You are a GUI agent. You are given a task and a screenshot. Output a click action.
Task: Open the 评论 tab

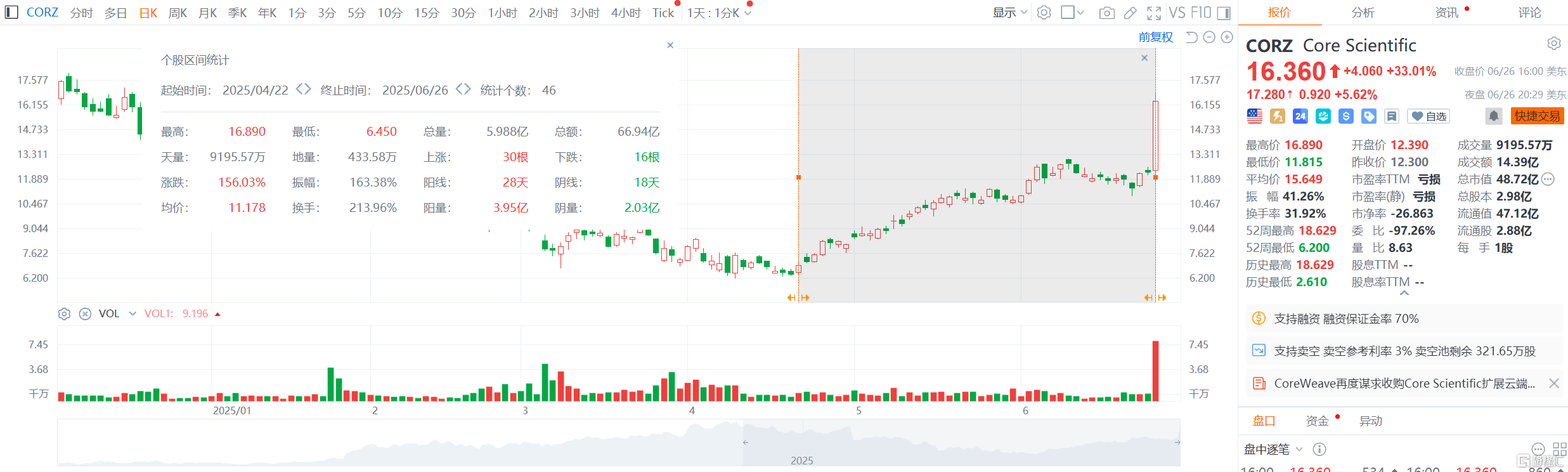coord(1530,13)
